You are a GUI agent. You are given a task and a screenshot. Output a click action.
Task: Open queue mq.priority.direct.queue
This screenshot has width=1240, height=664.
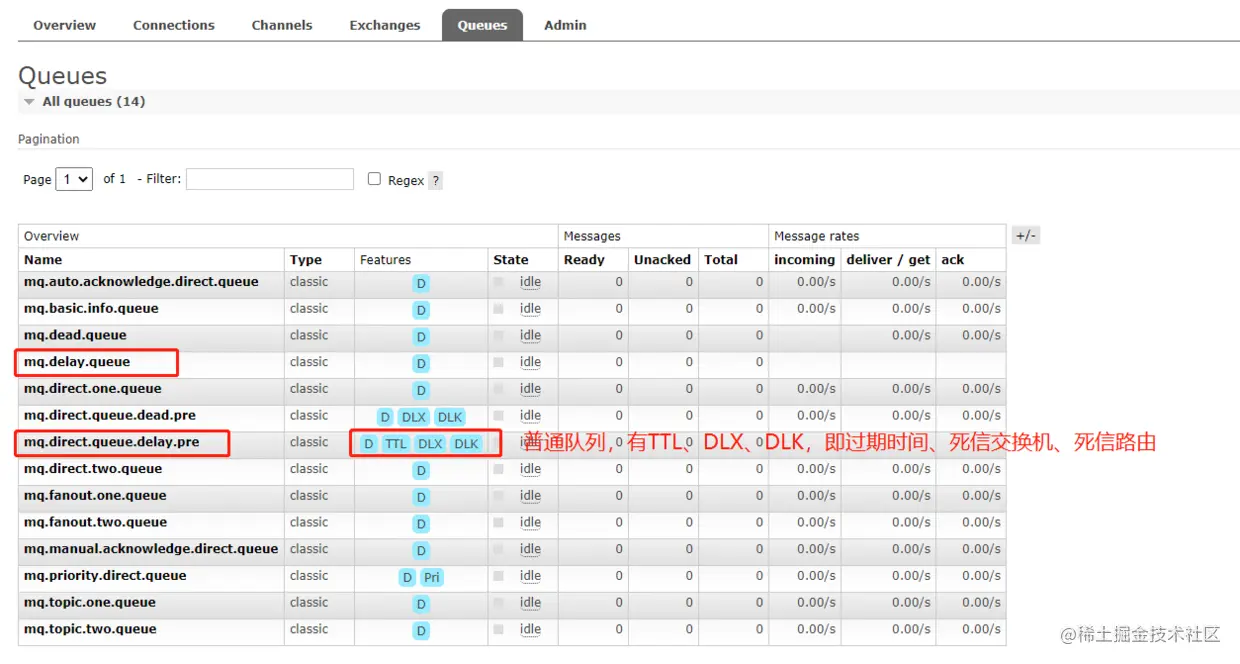(x=105, y=576)
